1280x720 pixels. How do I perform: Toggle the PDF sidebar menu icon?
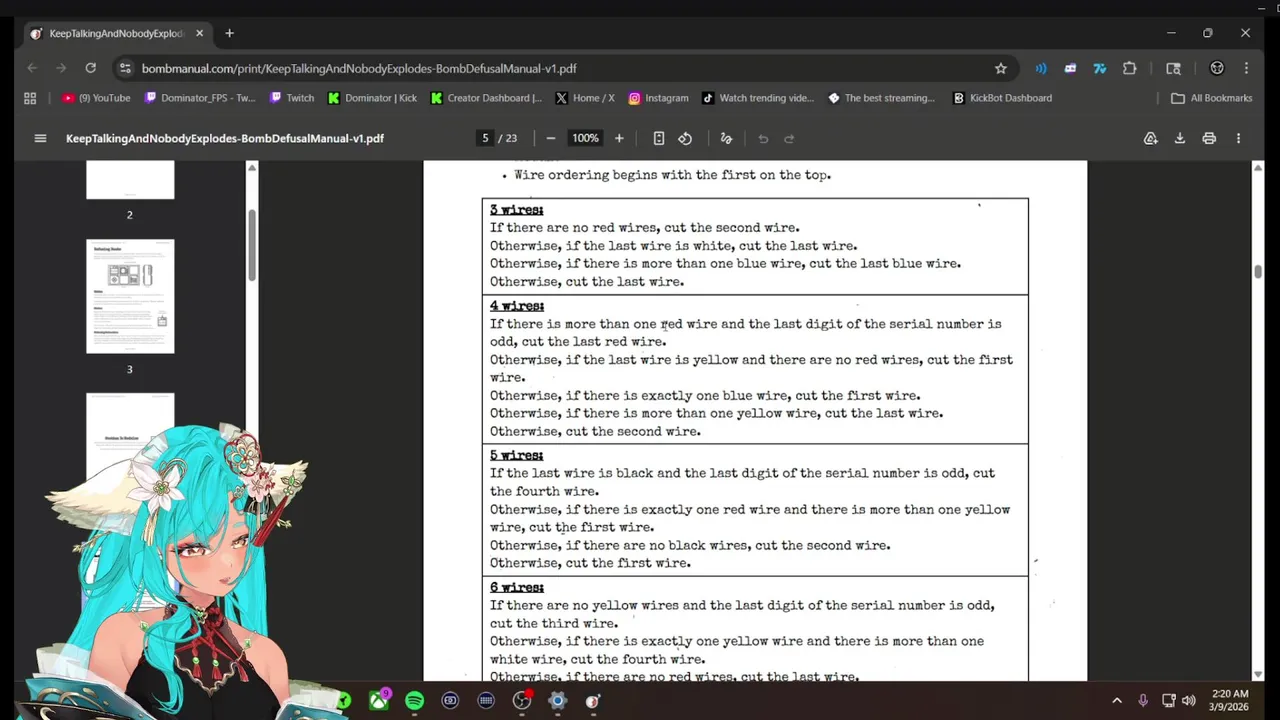[x=40, y=138]
